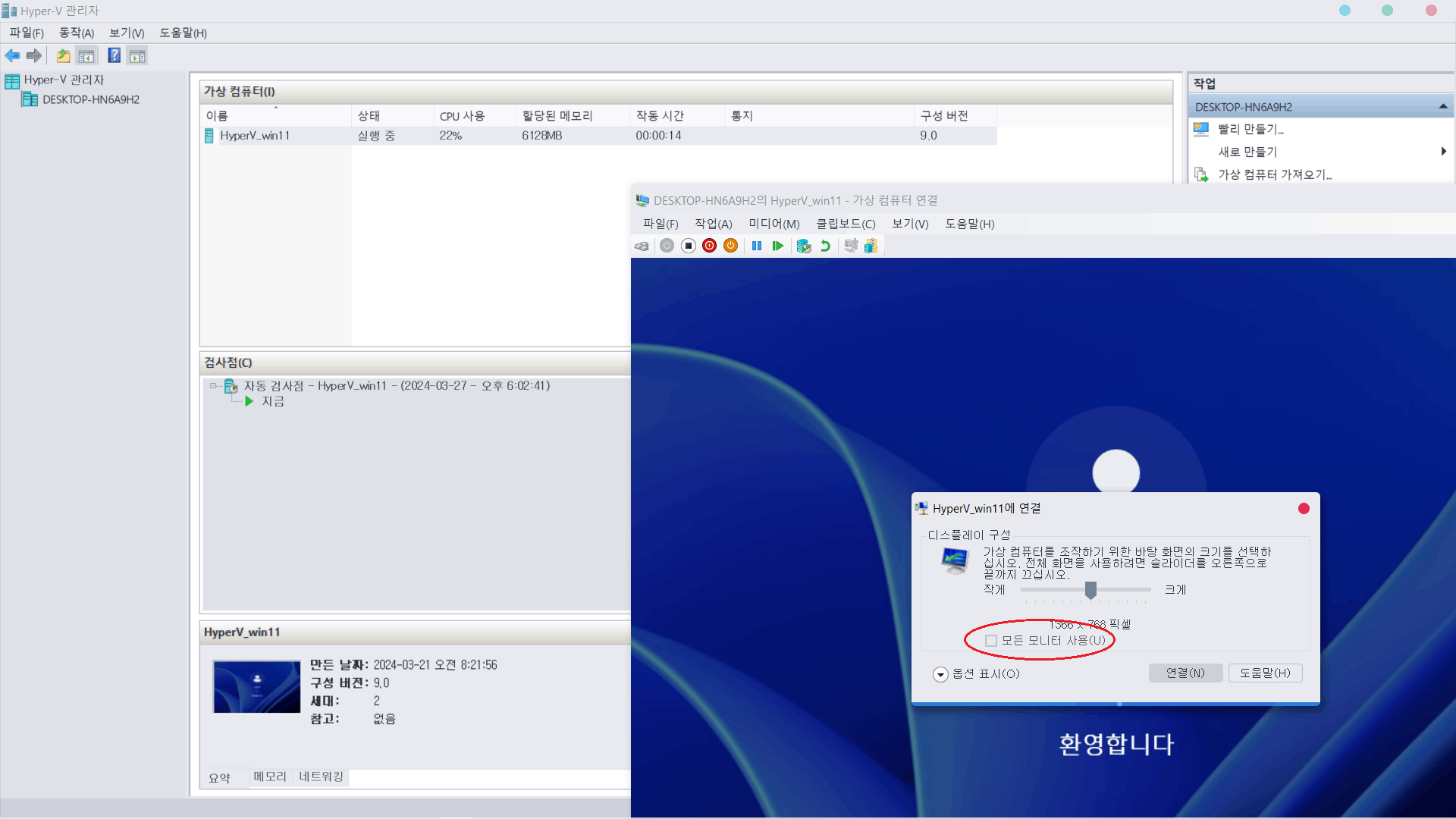This screenshot has height=819, width=1456.
Task: Open Help with the question mark icon
Action: click(114, 55)
